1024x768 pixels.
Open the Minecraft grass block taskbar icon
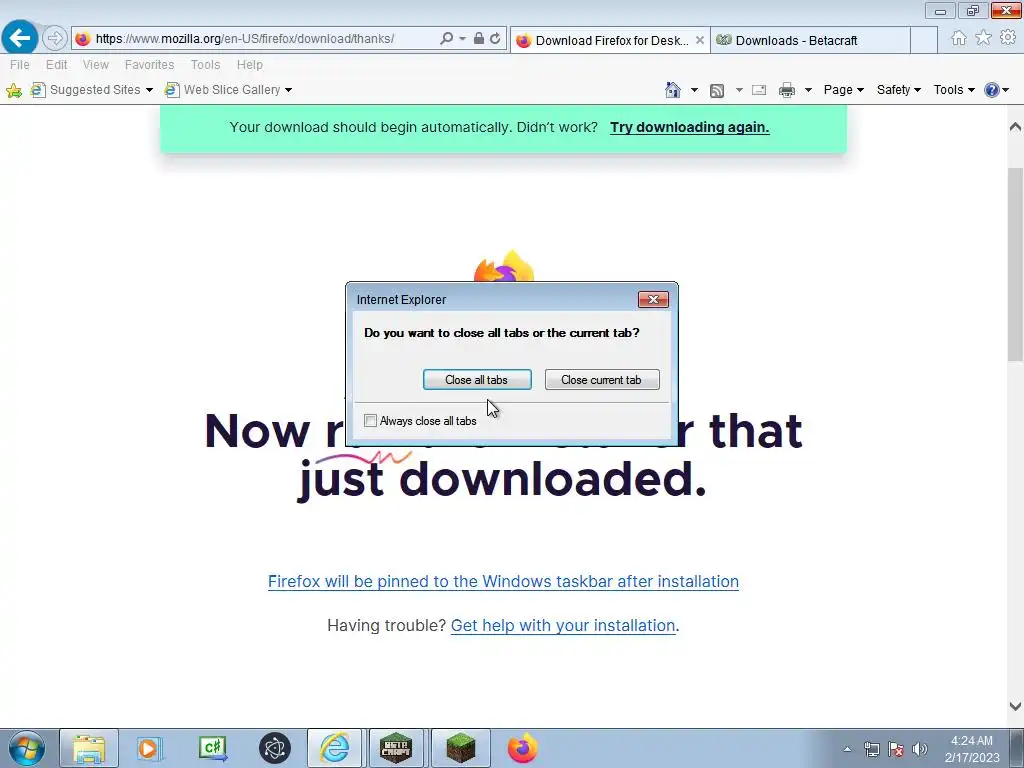point(460,748)
